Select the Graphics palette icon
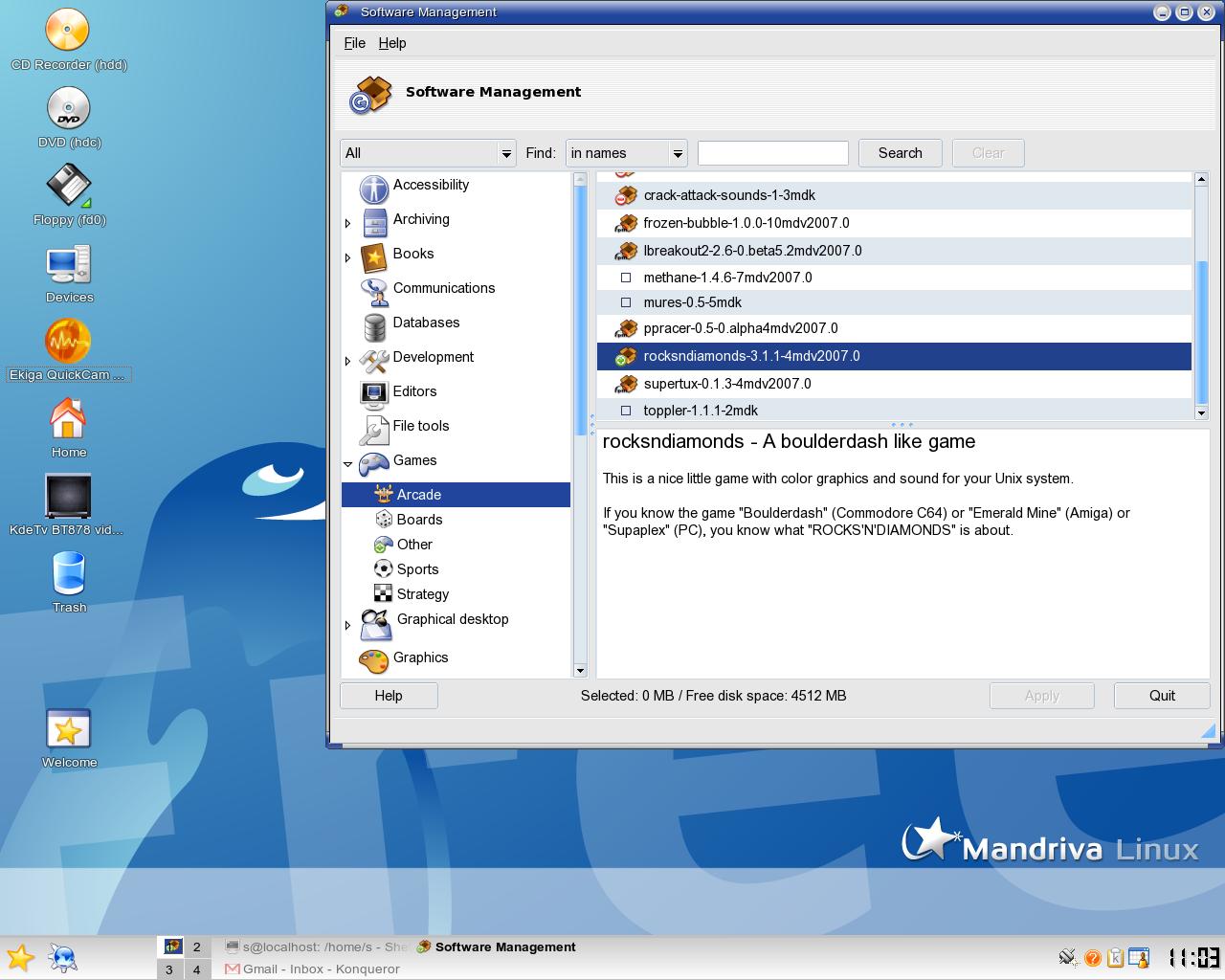Screen dimensions: 1225x980 373,660
